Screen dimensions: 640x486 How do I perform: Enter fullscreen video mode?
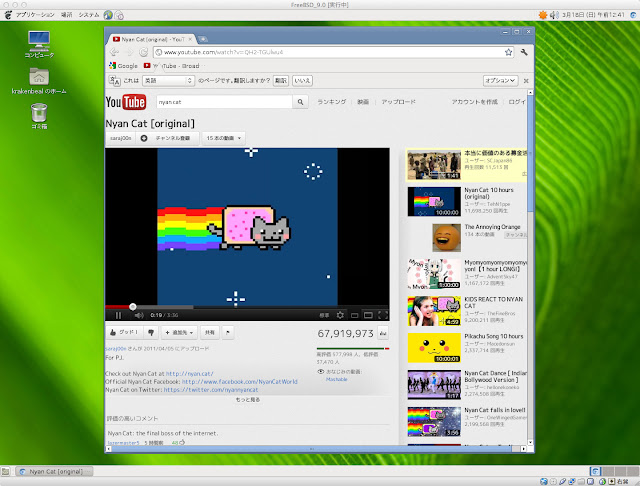[383, 315]
